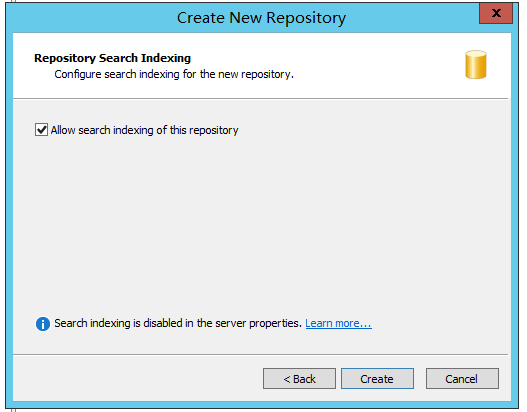The image size is (527, 412).
Task: Click the blue left border of the dialog
Action: pos(9,215)
